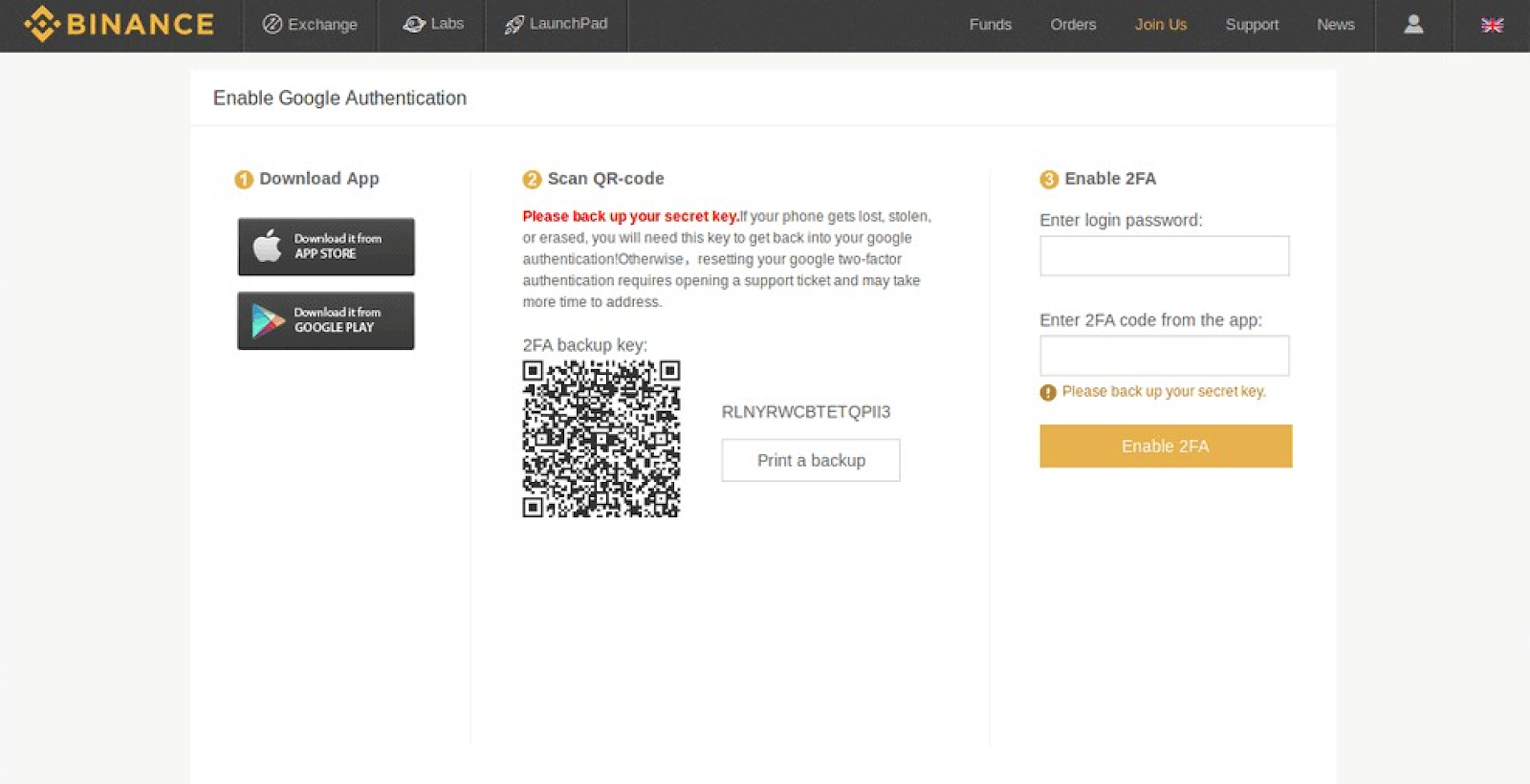Viewport: 1530px width, 784px height.
Task: Change language via UK flag icon
Action: 1492,25
